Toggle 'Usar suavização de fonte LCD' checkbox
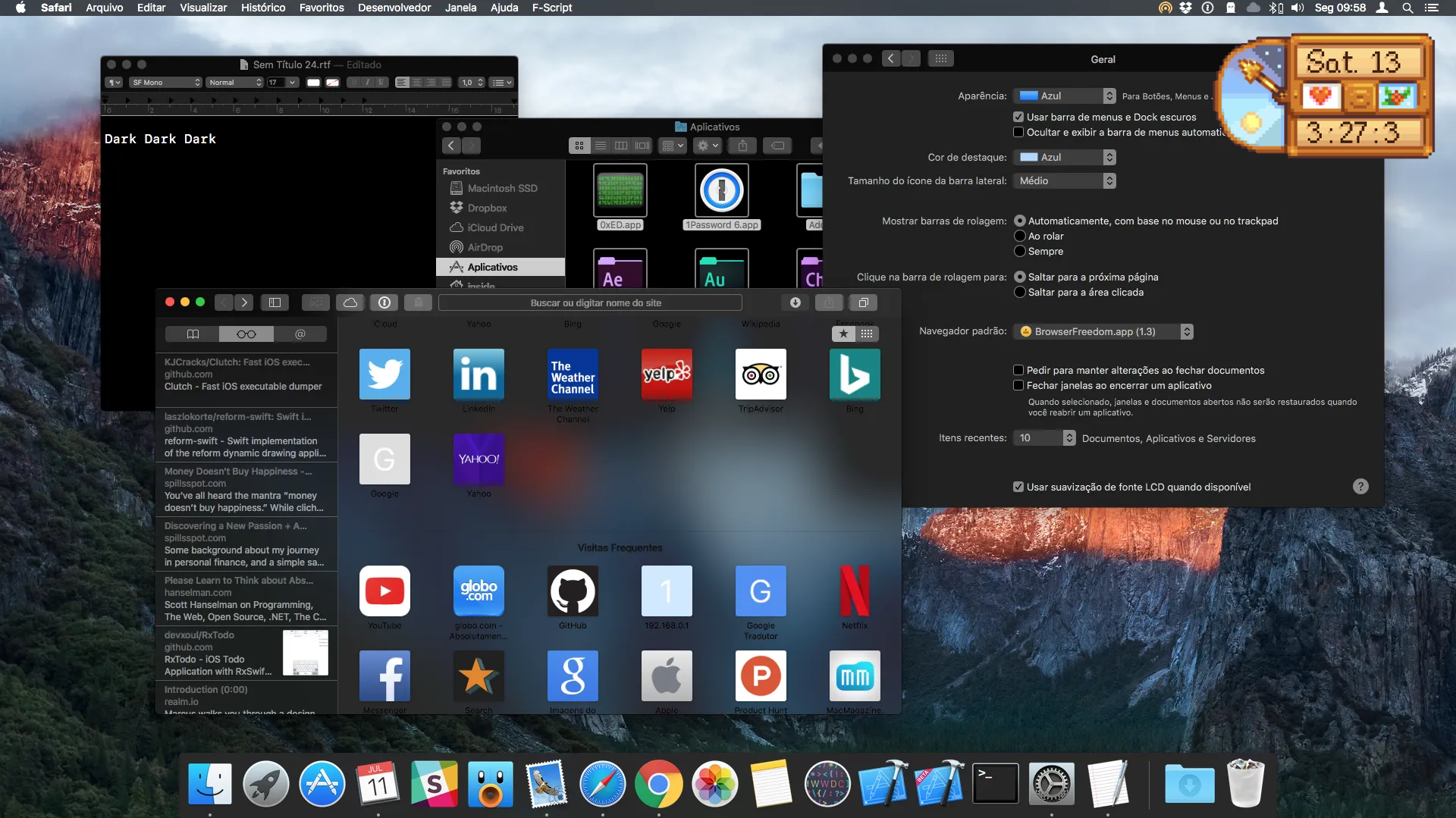The width and height of the screenshot is (1456, 818). [1018, 487]
